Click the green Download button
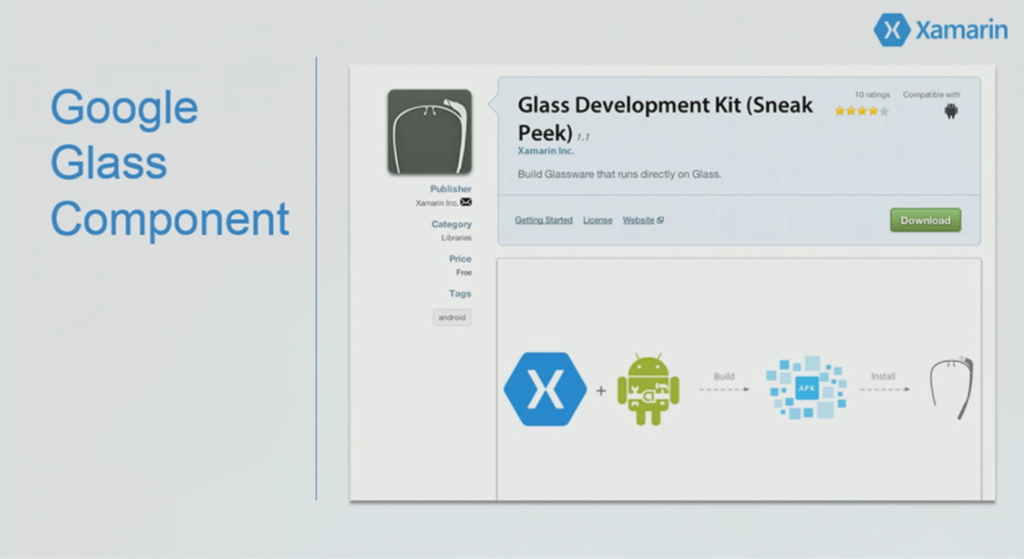 925,220
